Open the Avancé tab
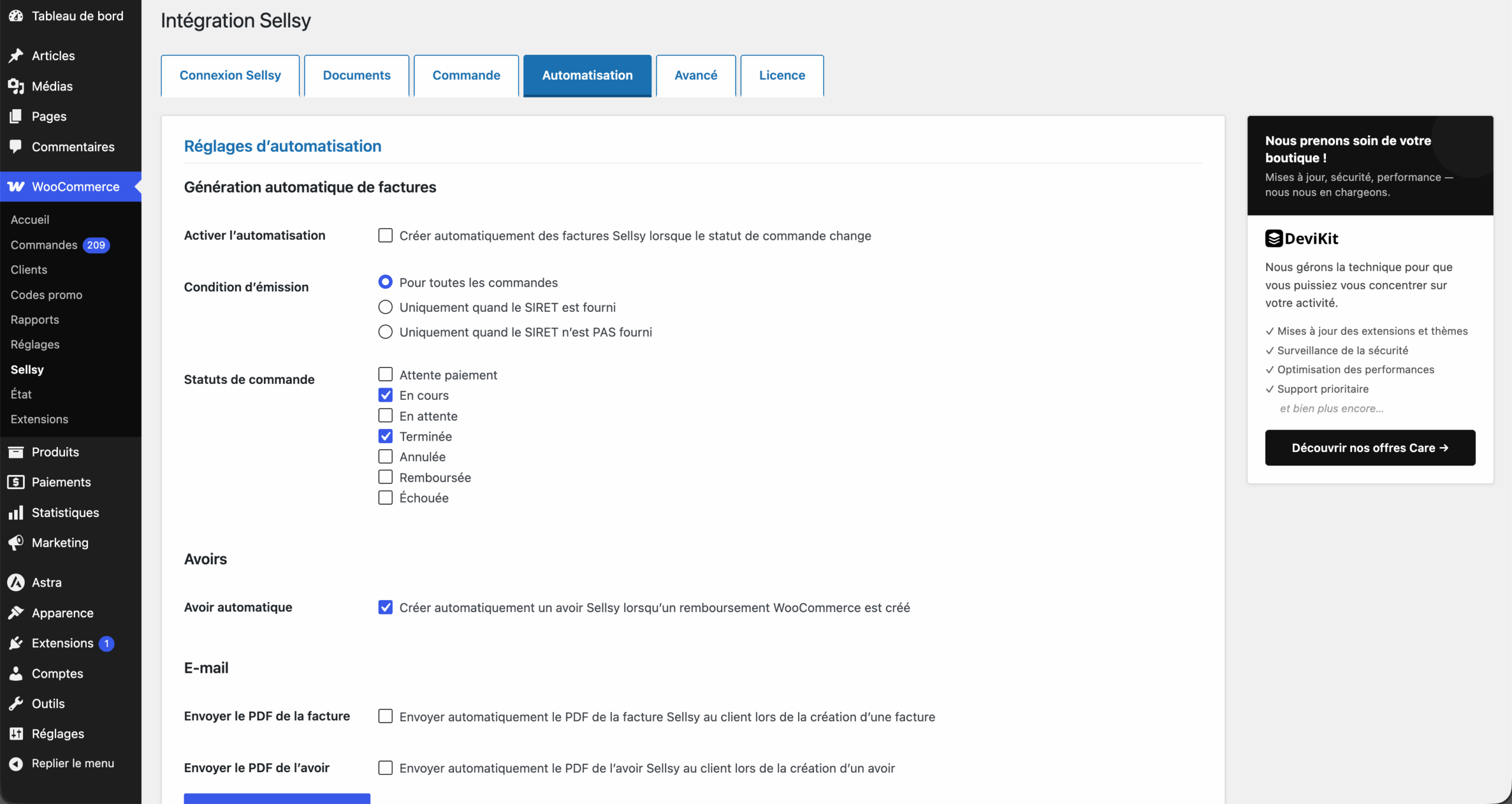 pos(696,76)
